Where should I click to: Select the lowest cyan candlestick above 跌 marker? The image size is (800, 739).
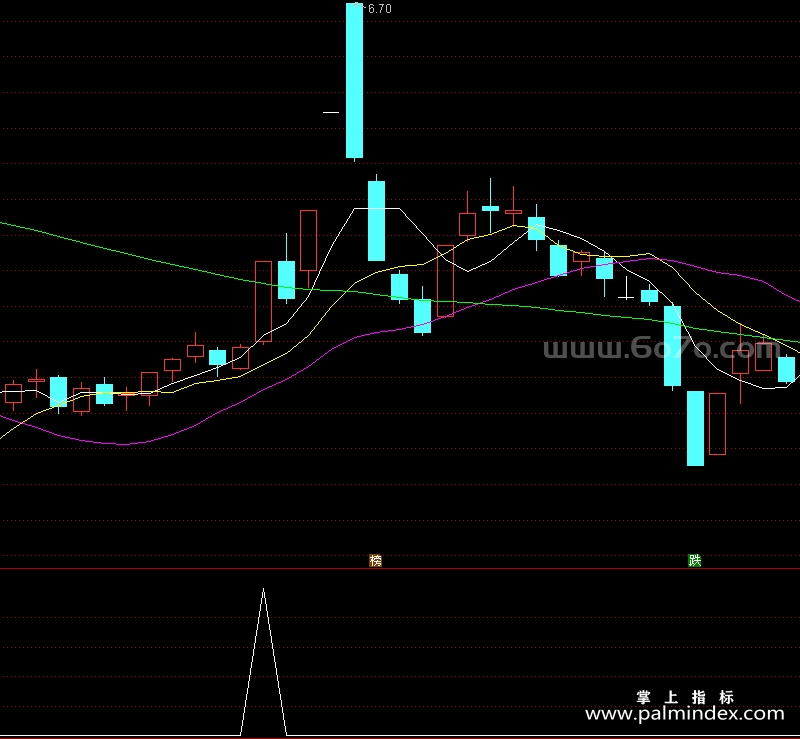click(x=695, y=428)
